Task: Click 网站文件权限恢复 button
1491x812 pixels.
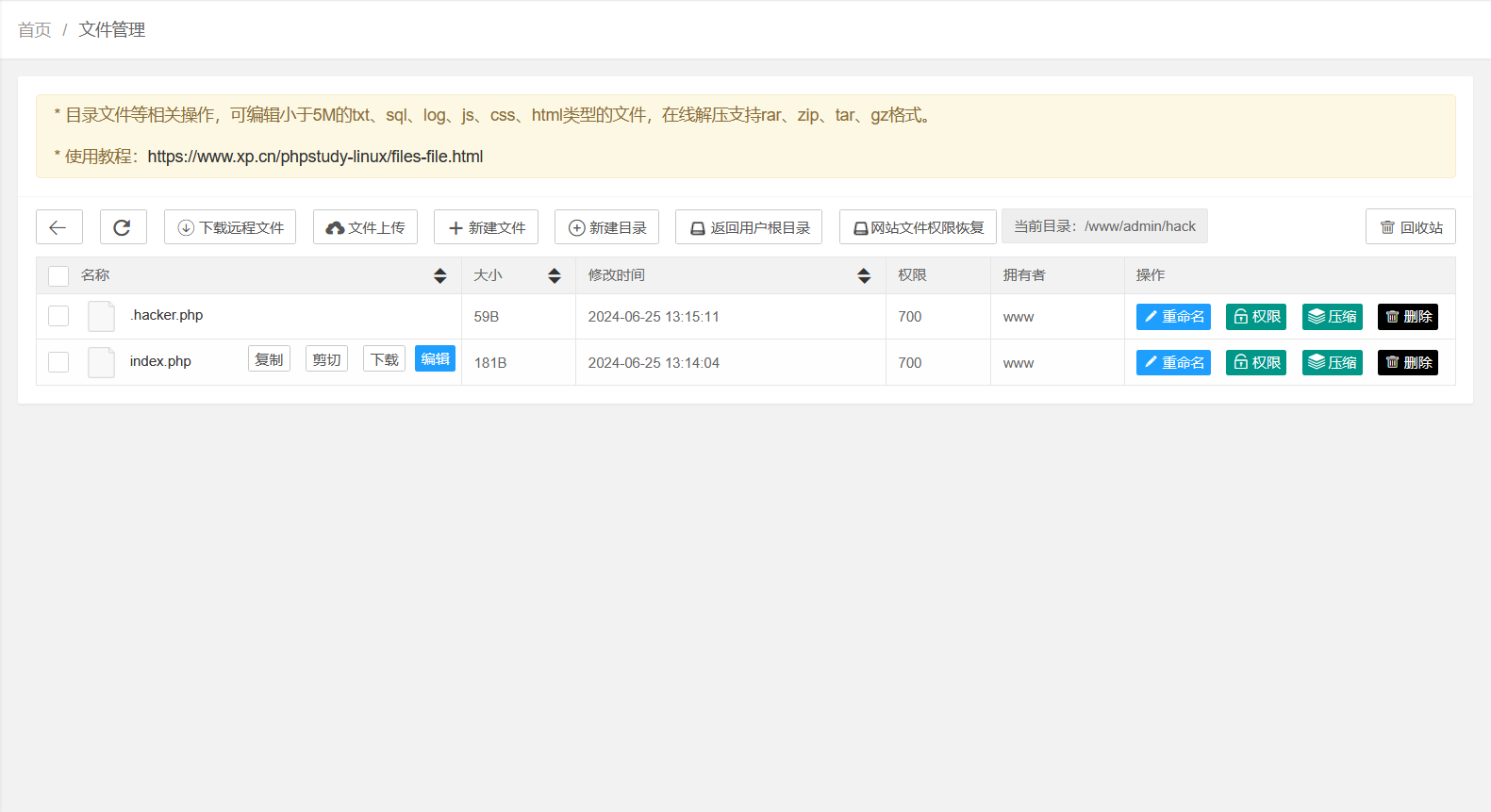Action: point(918,227)
